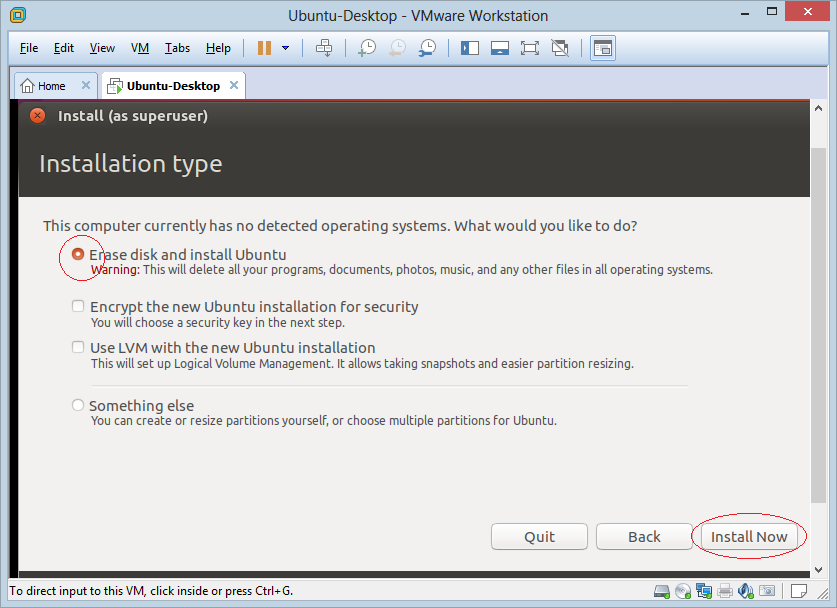Screen dimensions: 837x608
Task: Open the snapshot manager
Action: [x=428, y=48]
